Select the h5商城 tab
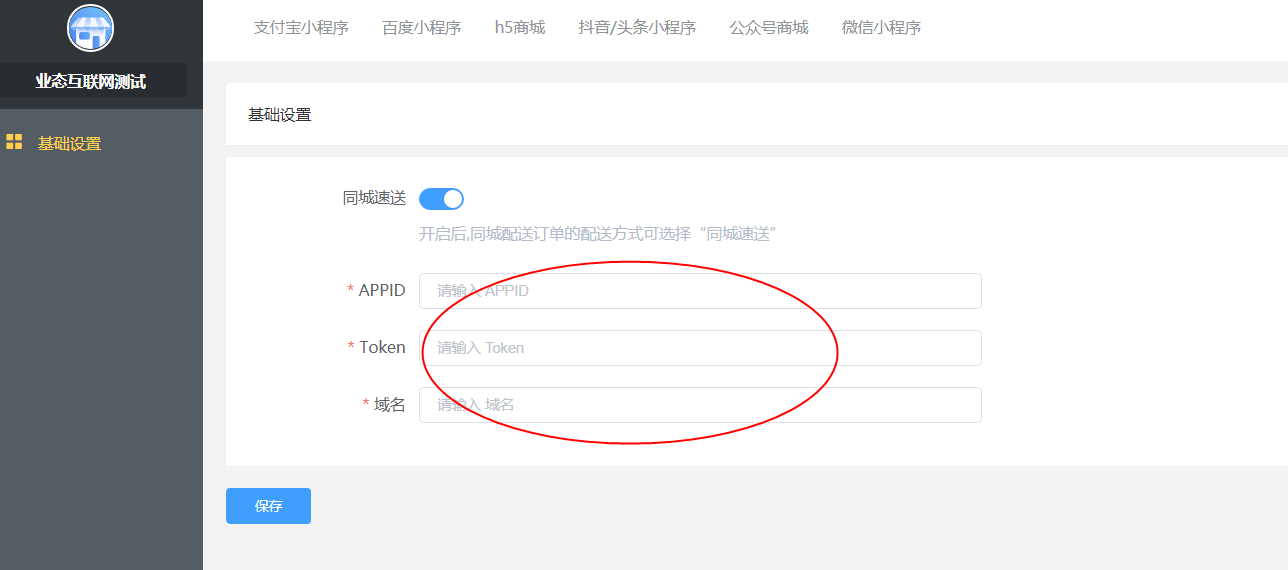 point(520,28)
